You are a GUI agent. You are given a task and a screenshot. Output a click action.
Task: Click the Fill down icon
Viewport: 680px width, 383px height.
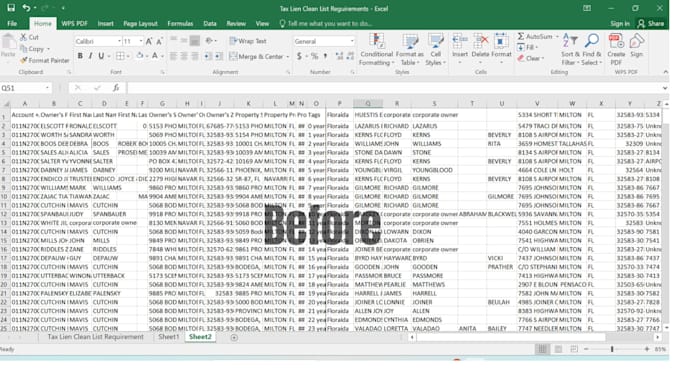[x=521, y=47]
